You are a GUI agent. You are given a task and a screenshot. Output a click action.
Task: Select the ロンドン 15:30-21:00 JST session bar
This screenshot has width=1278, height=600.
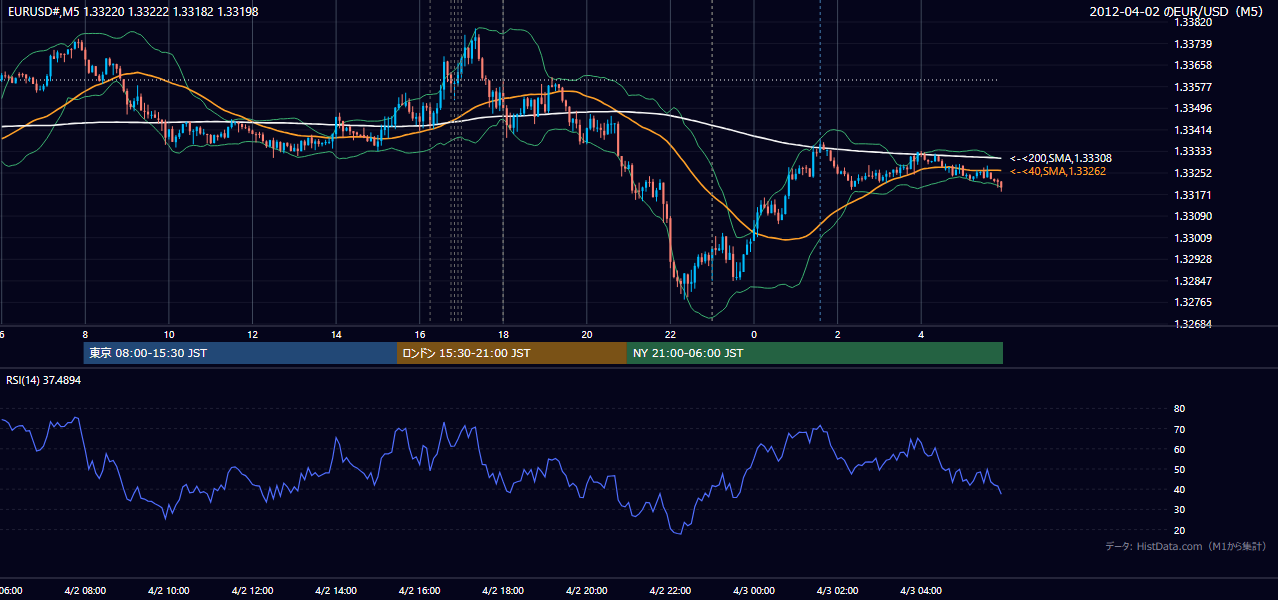tap(512, 353)
